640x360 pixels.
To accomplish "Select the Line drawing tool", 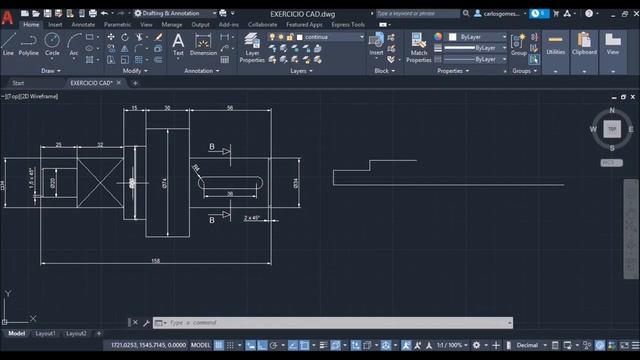I will 8,44.
